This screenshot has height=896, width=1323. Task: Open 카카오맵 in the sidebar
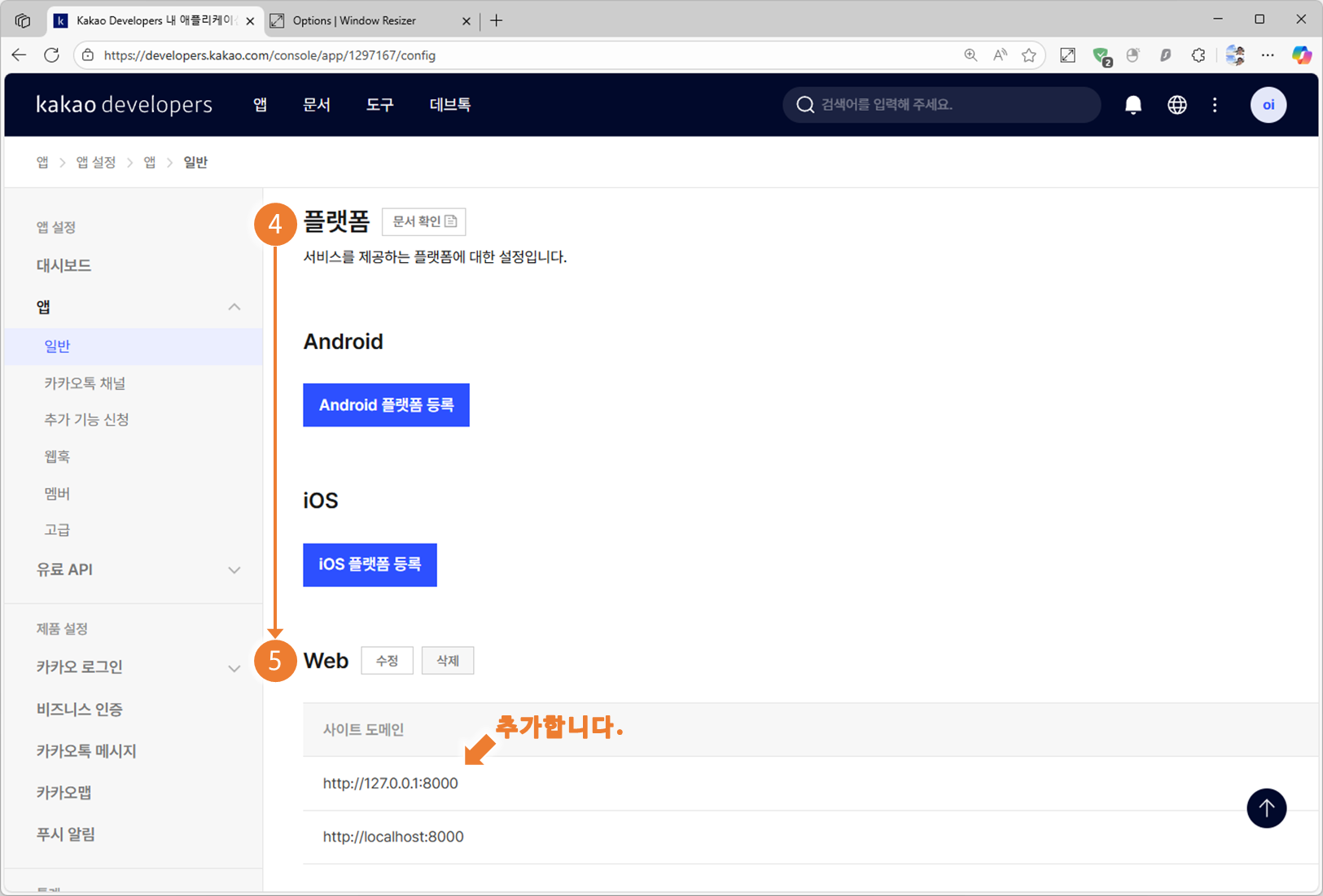(64, 793)
